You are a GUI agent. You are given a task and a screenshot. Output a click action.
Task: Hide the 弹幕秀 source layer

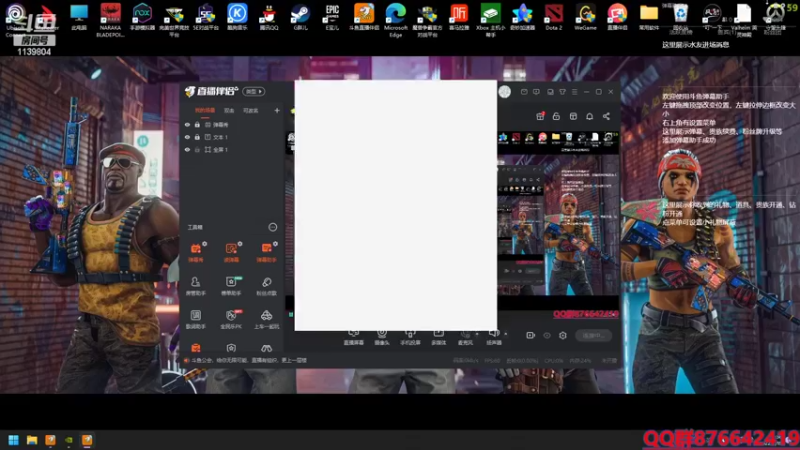coord(187,124)
